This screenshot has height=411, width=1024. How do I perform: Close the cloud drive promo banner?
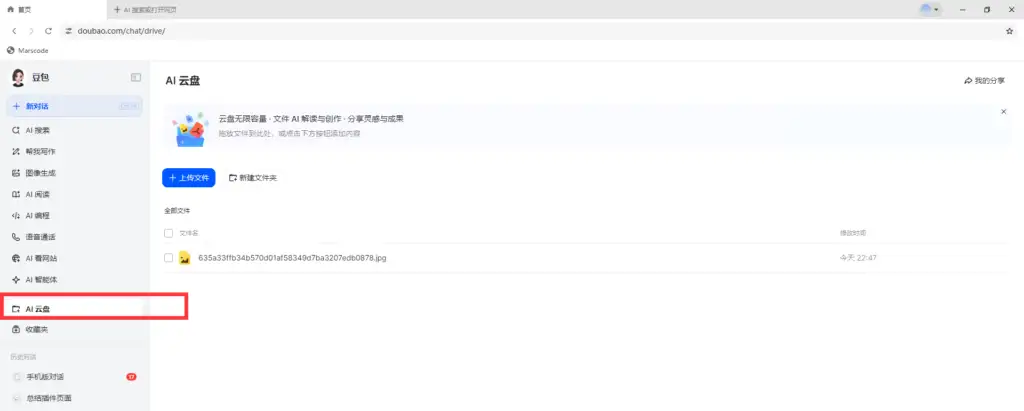(x=1004, y=112)
